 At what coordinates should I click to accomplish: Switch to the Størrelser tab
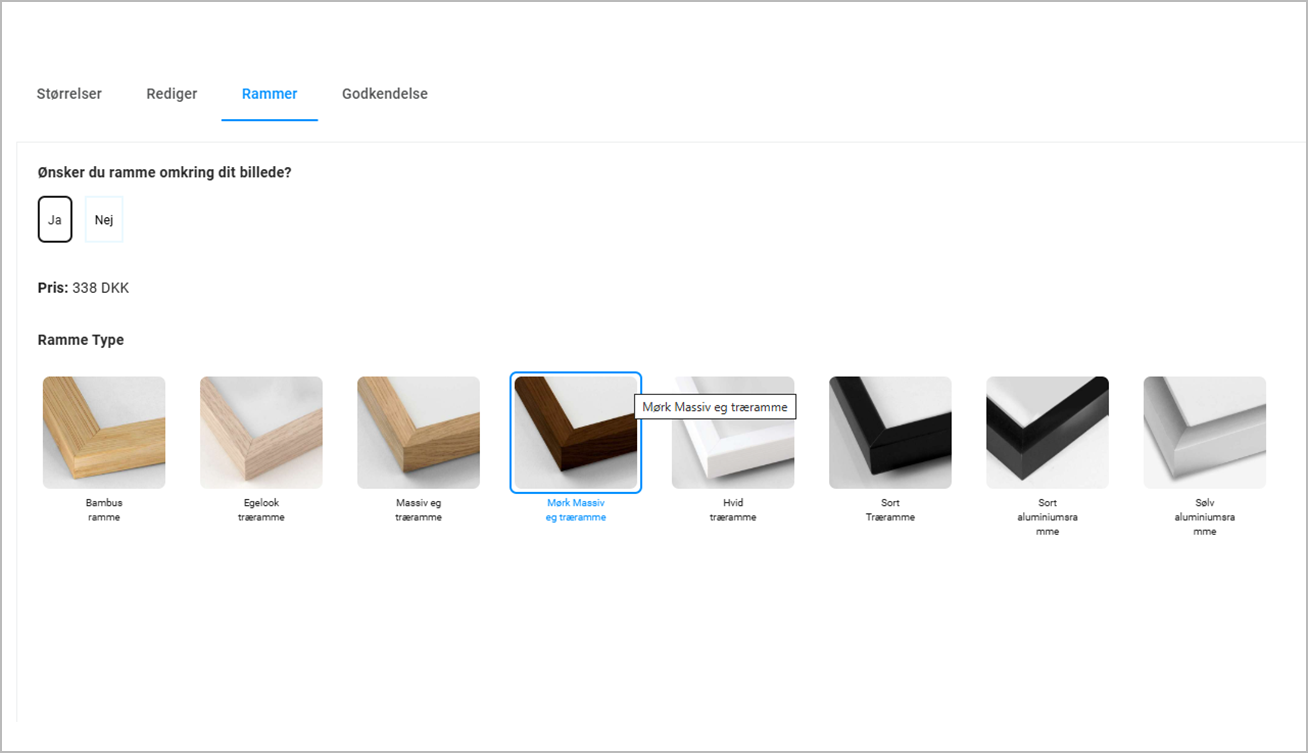(x=69, y=94)
